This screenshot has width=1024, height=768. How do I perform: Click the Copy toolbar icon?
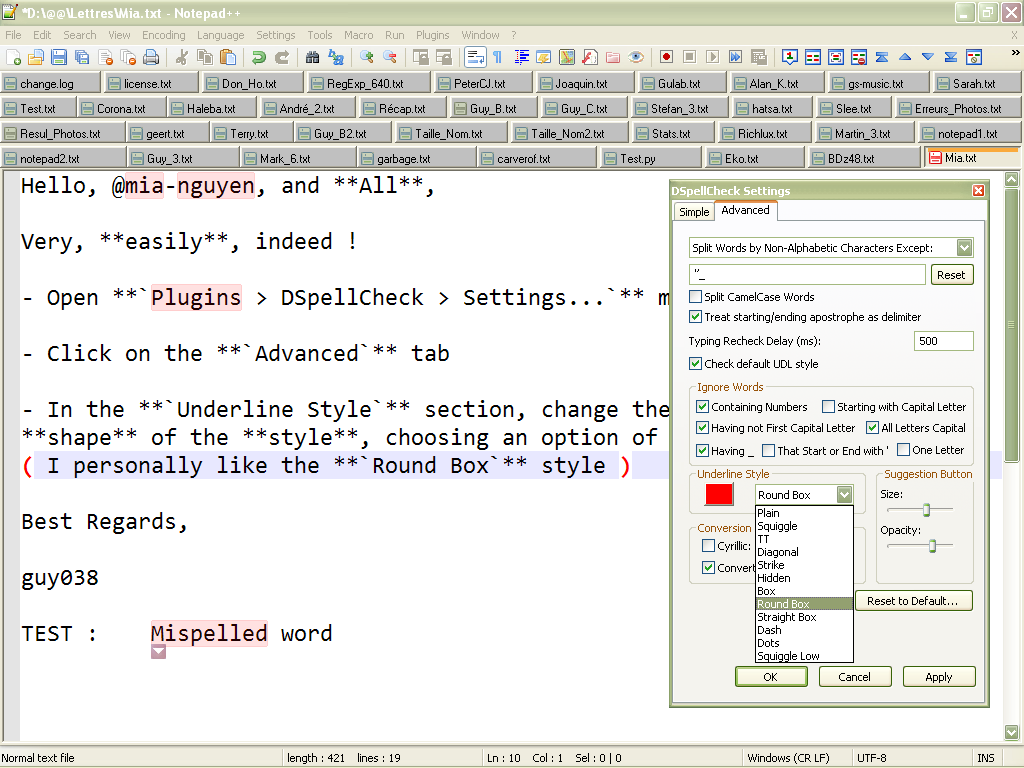click(205, 57)
